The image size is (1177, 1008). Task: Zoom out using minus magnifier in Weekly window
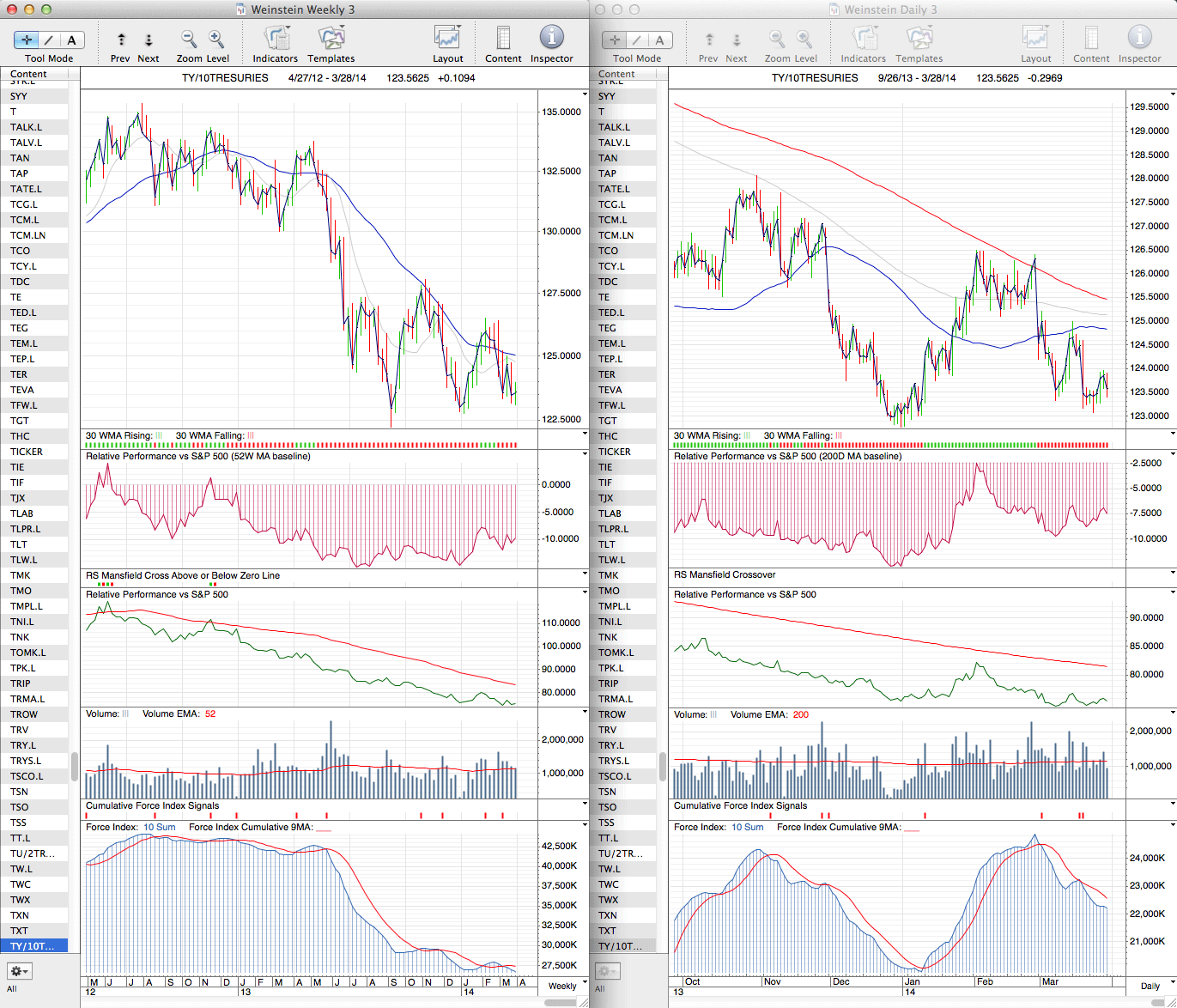point(189,39)
